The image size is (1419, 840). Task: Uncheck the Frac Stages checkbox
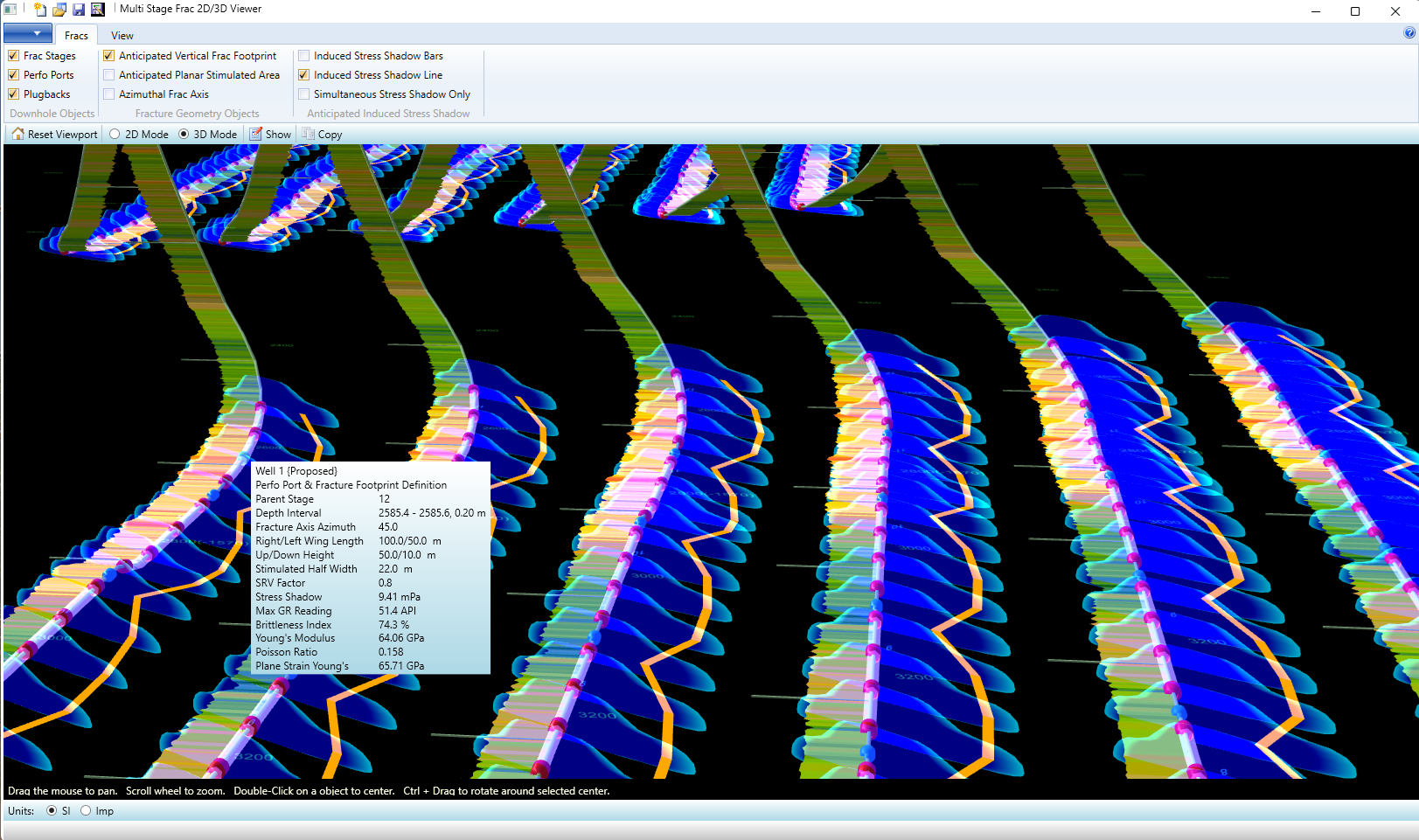pos(14,56)
